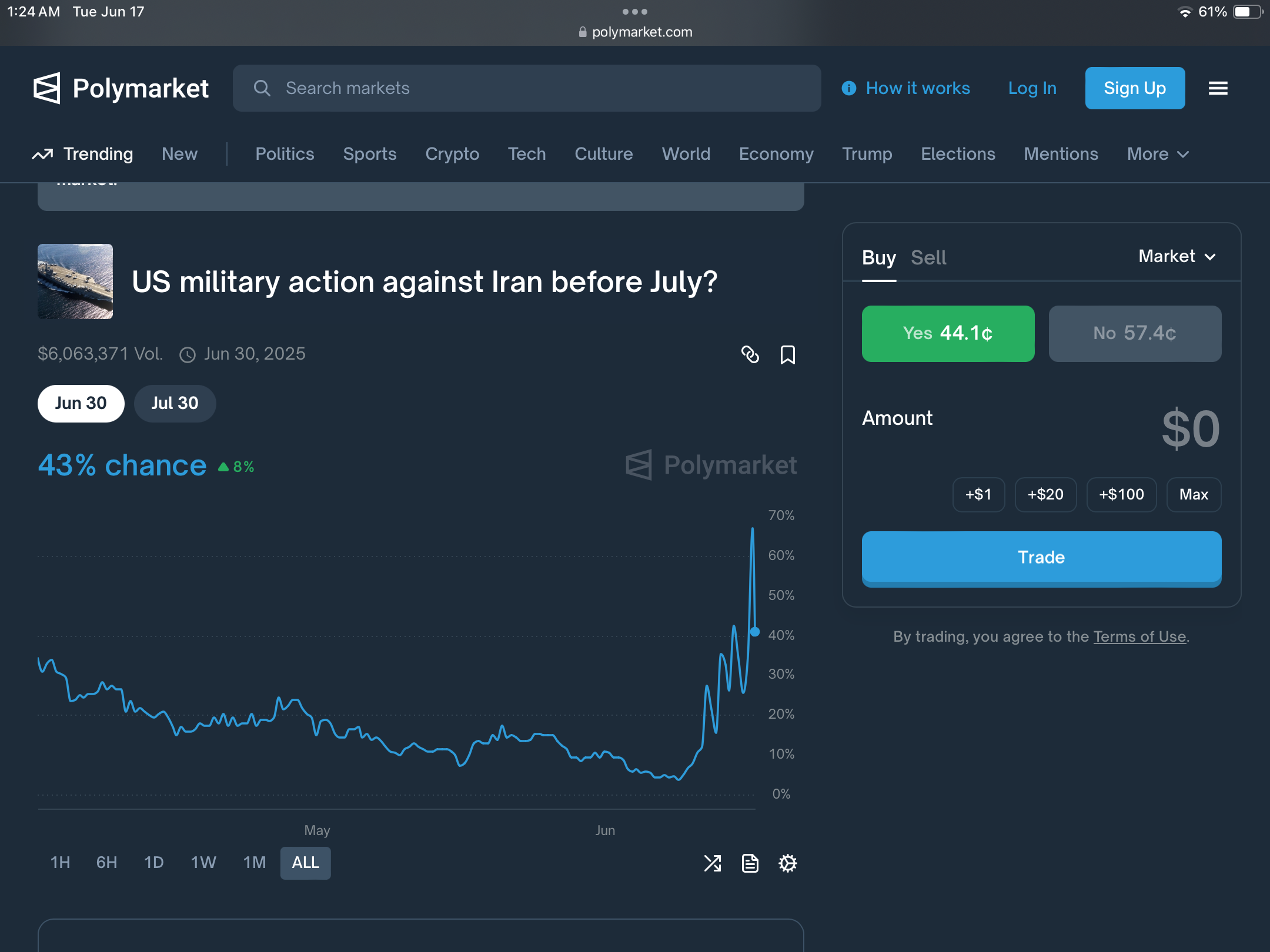
Task: Set chart range to 1M
Action: (255, 863)
